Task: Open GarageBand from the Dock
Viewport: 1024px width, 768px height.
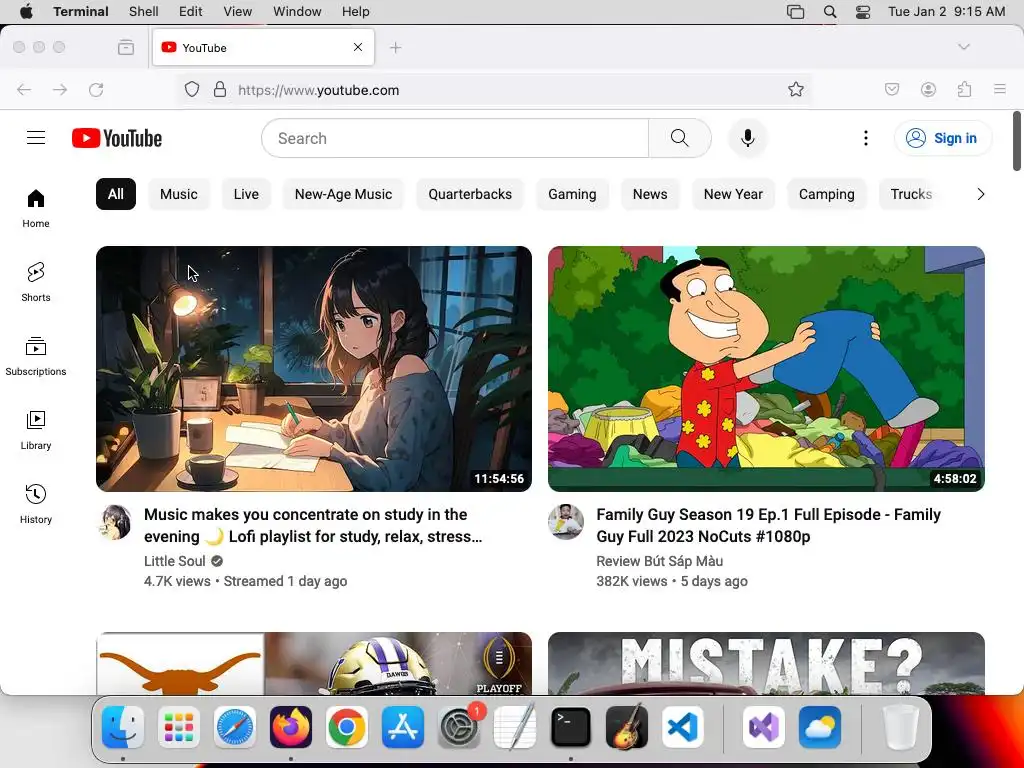Action: click(x=626, y=727)
